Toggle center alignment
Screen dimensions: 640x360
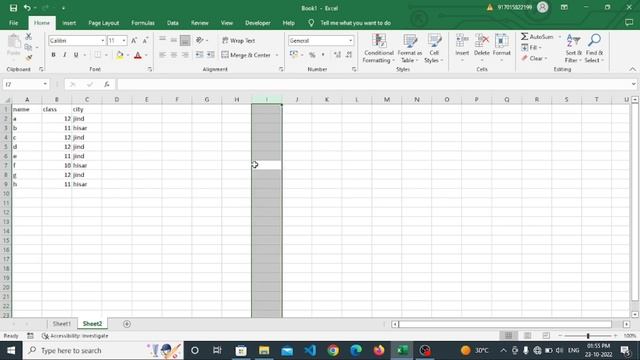[174, 55]
